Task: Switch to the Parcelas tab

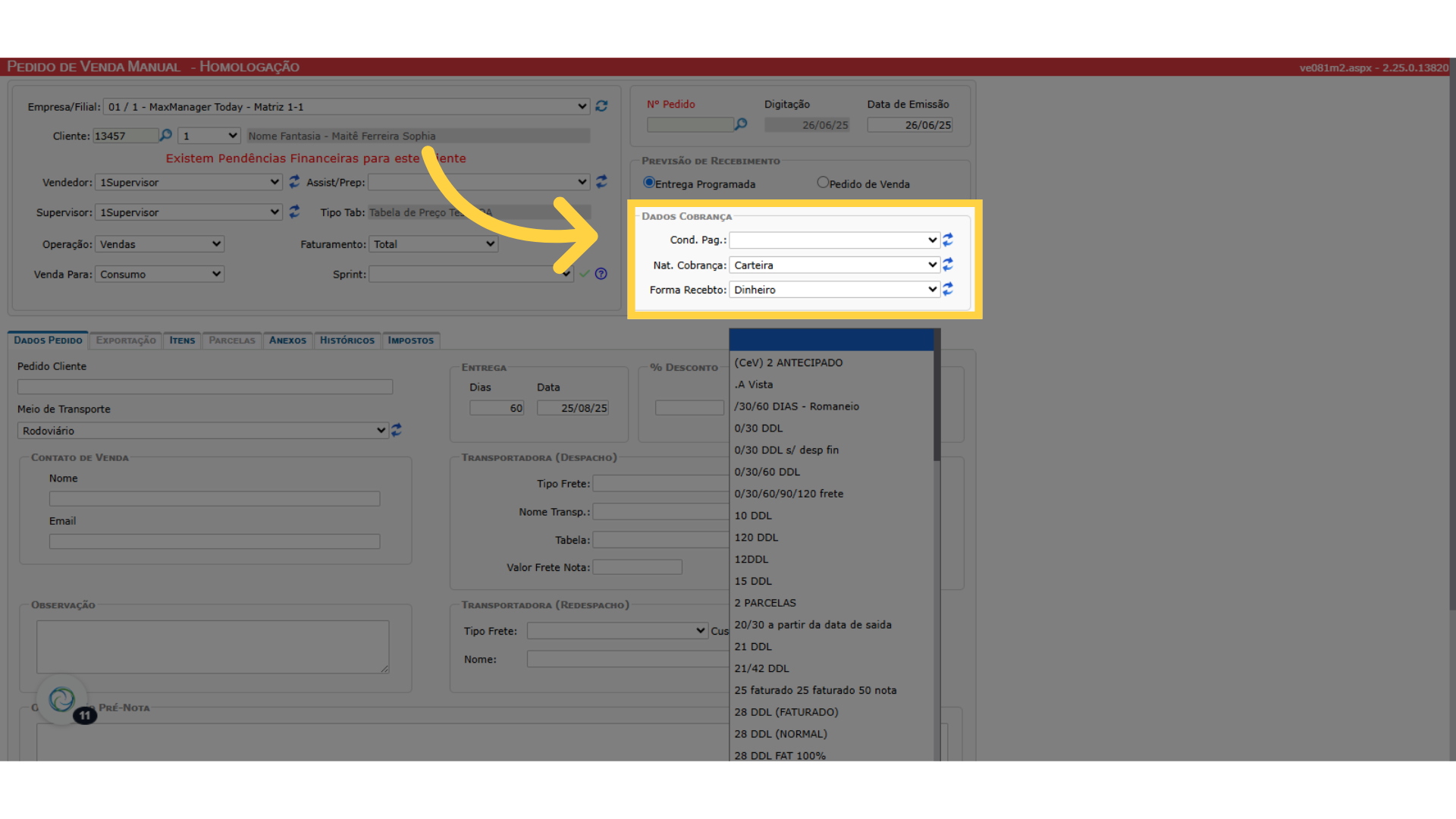Action: [232, 340]
